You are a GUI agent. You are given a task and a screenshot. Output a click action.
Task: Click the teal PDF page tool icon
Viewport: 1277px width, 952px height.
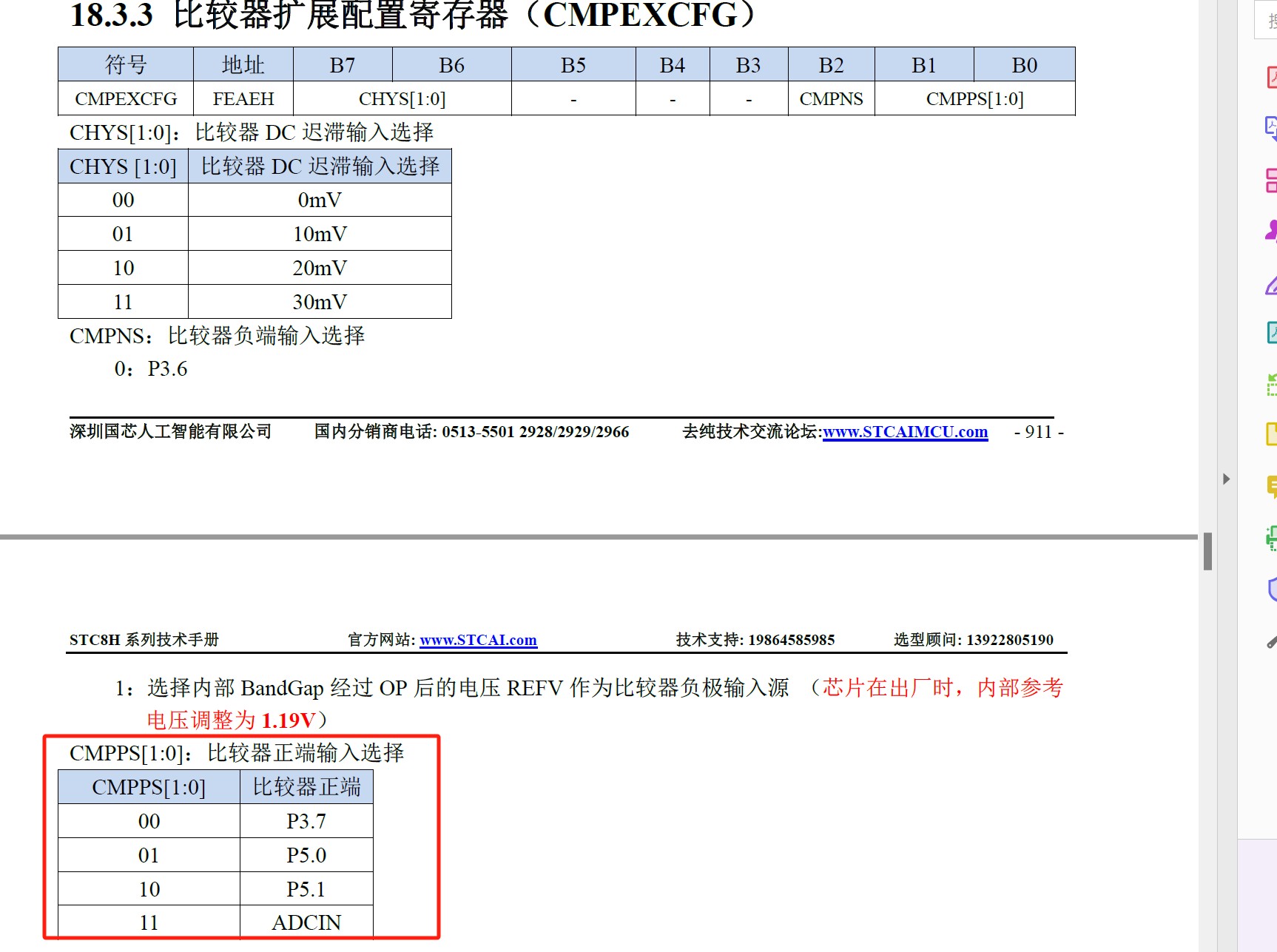point(1272,332)
